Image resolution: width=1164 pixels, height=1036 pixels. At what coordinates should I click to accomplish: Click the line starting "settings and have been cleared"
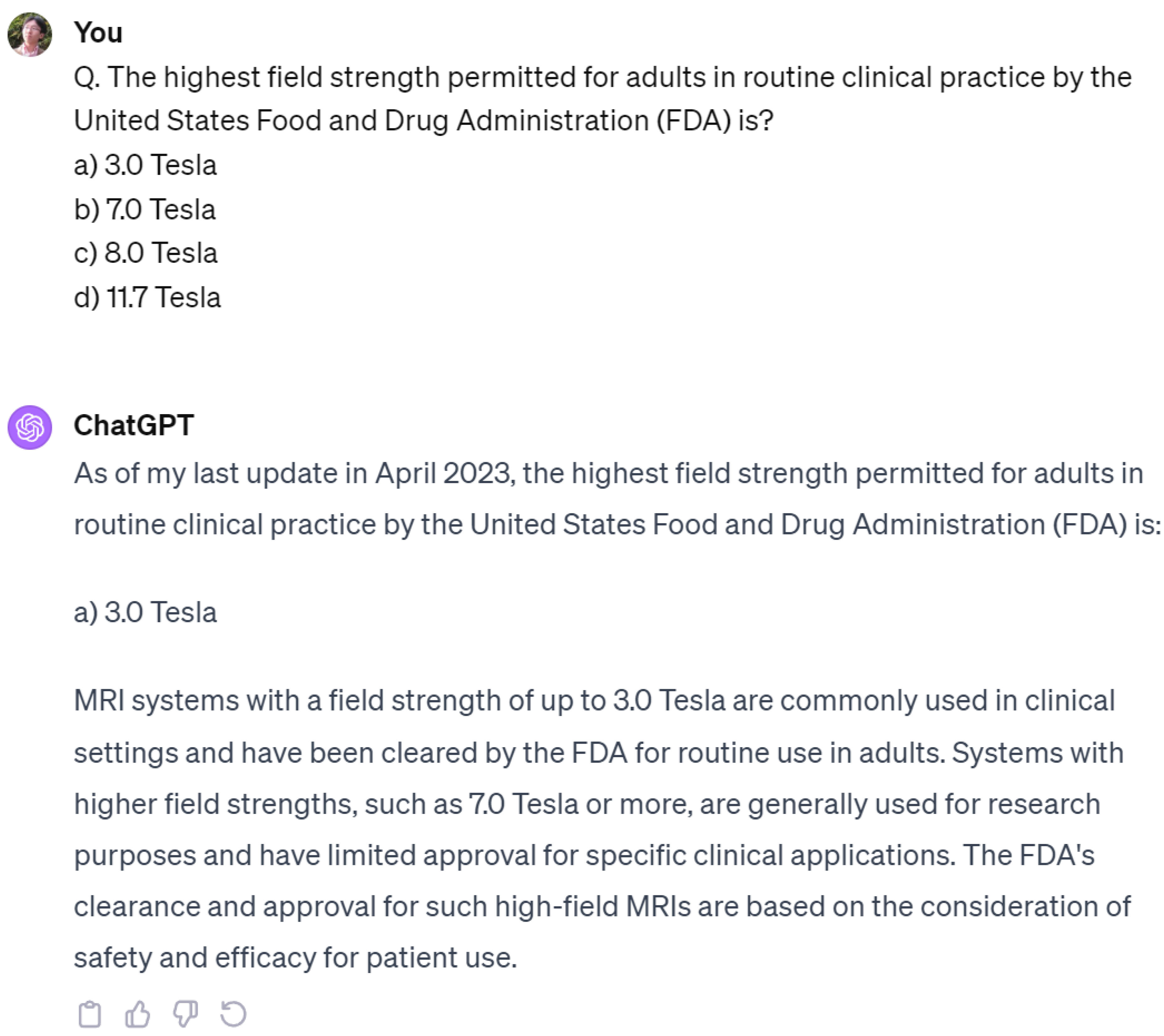(599, 752)
